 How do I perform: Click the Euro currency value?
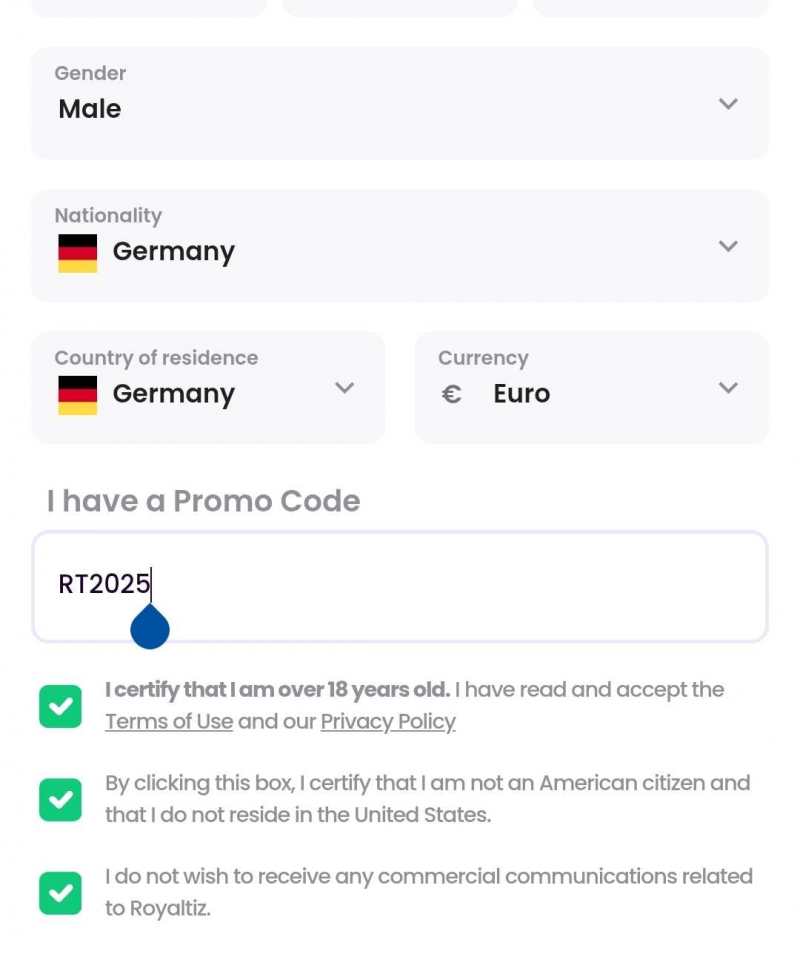pyautogui.click(x=521, y=394)
